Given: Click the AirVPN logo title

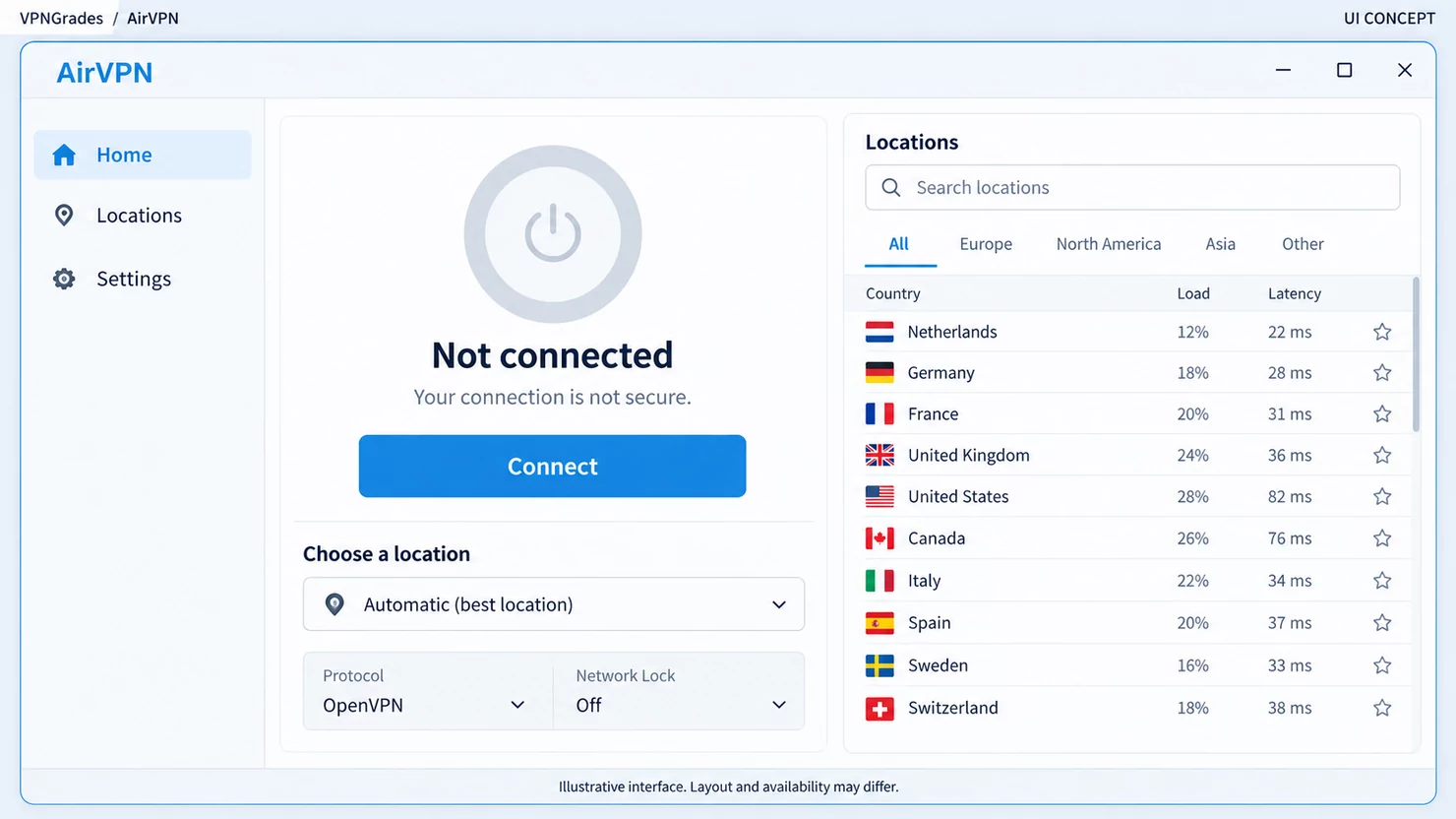Looking at the screenshot, I should click(104, 72).
